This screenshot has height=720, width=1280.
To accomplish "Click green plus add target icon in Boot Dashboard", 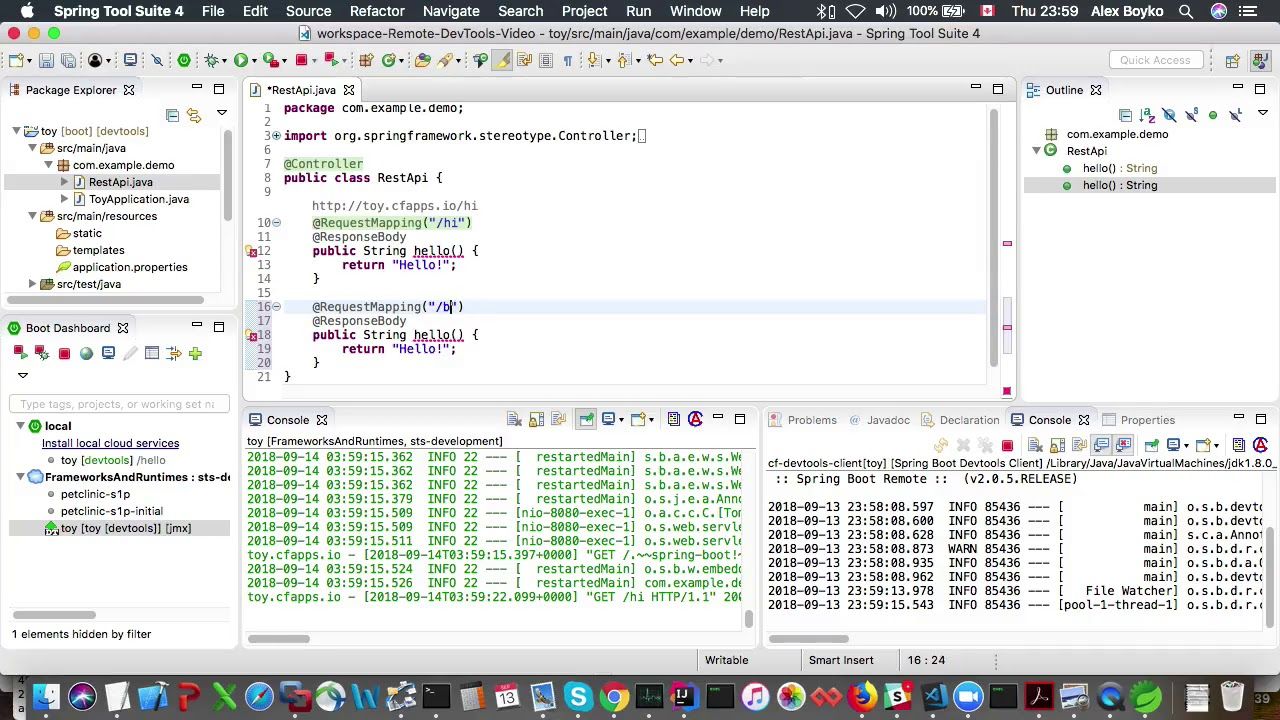I will pyautogui.click(x=196, y=353).
